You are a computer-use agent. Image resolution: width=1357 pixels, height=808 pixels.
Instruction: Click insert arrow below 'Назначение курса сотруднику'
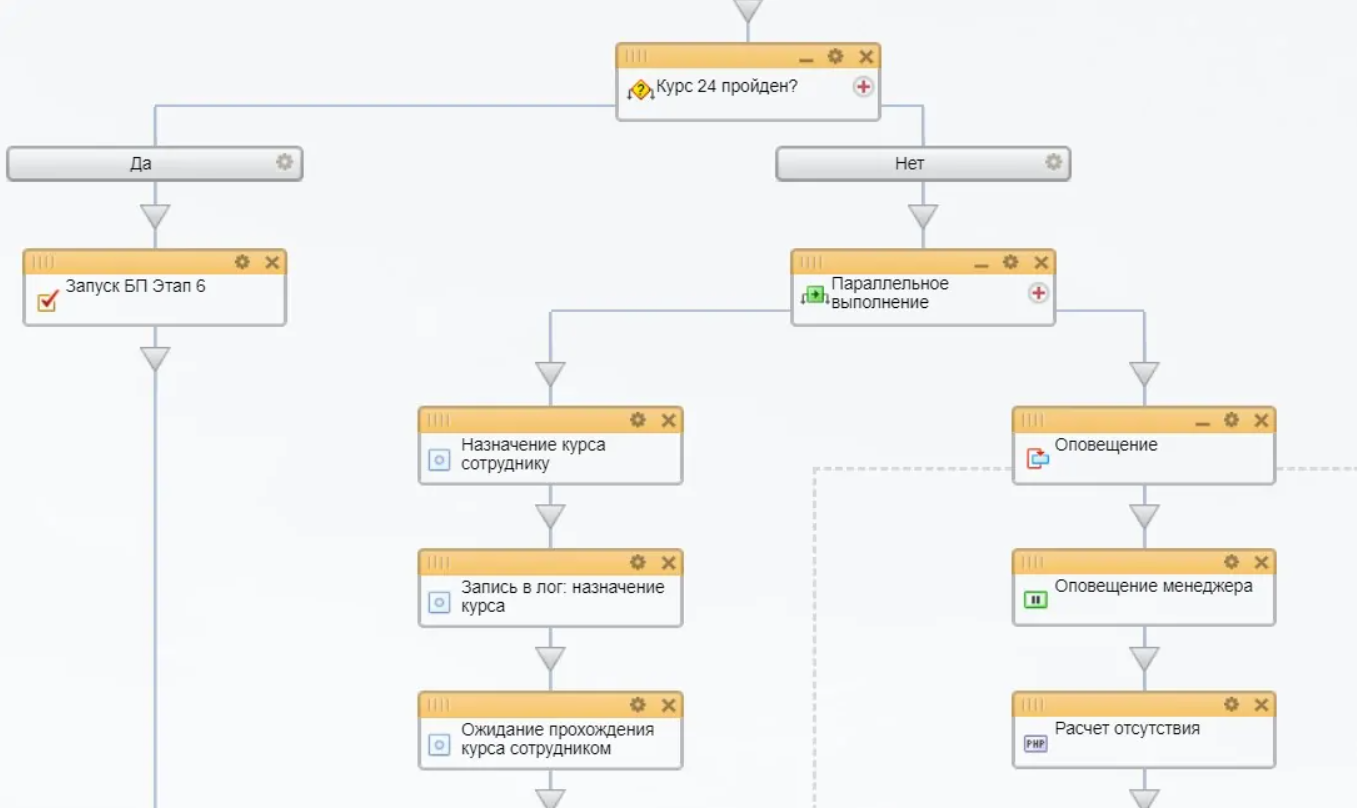tap(550, 516)
